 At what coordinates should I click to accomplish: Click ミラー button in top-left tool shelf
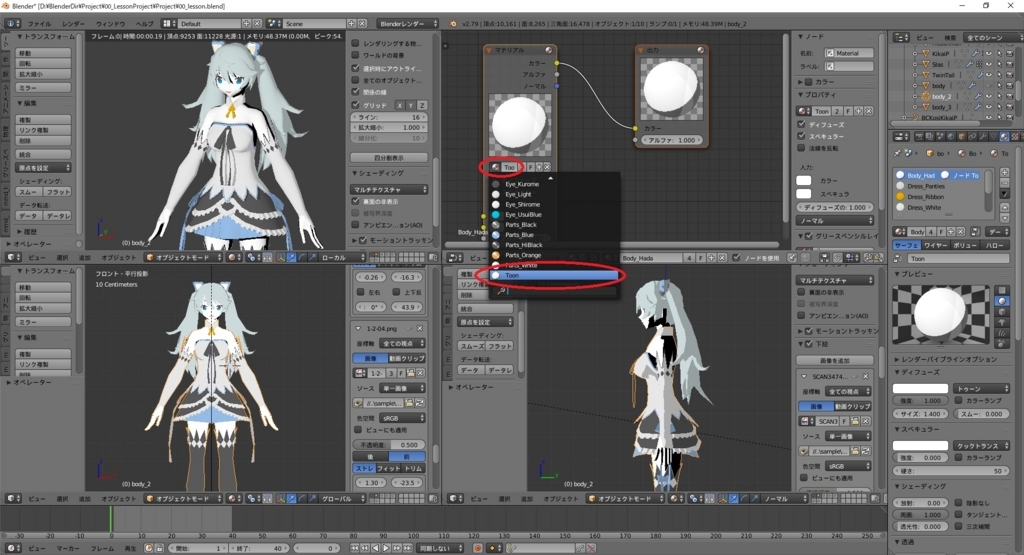43,87
